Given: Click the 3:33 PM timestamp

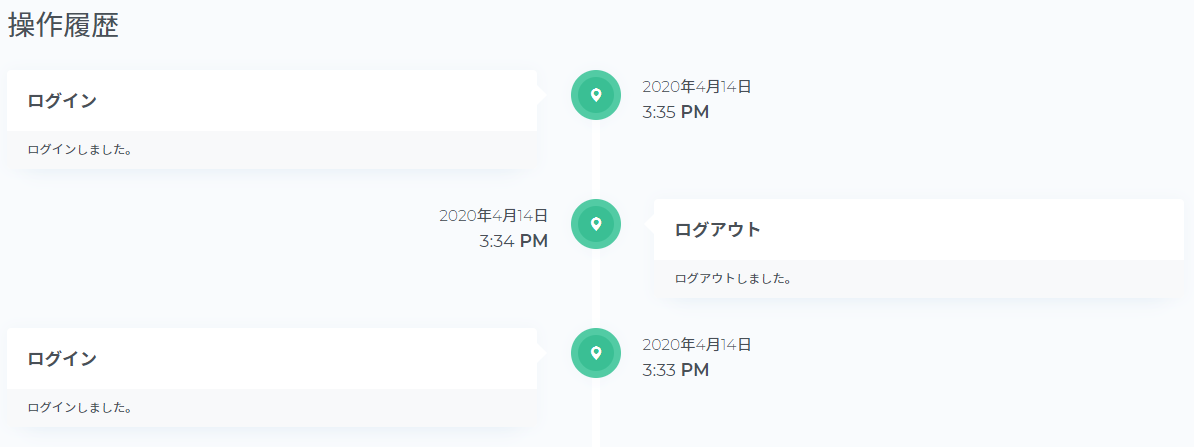Looking at the screenshot, I should [x=675, y=370].
